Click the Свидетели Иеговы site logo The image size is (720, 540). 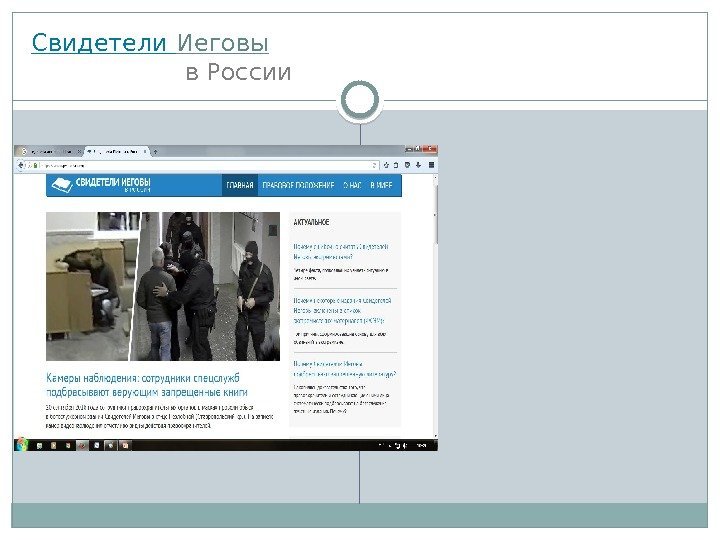click(x=101, y=185)
